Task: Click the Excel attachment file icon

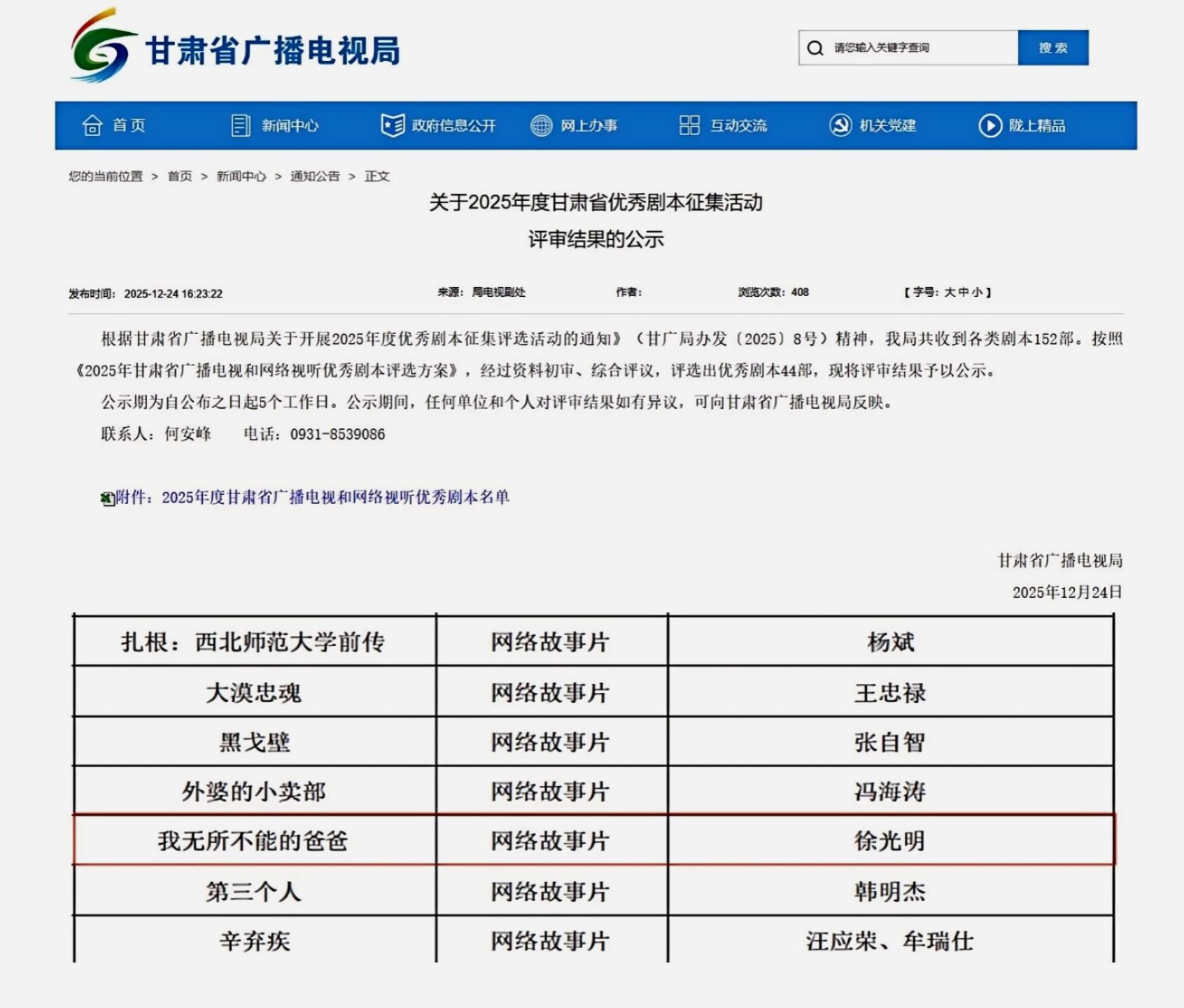Action: (x=107, y=498)
